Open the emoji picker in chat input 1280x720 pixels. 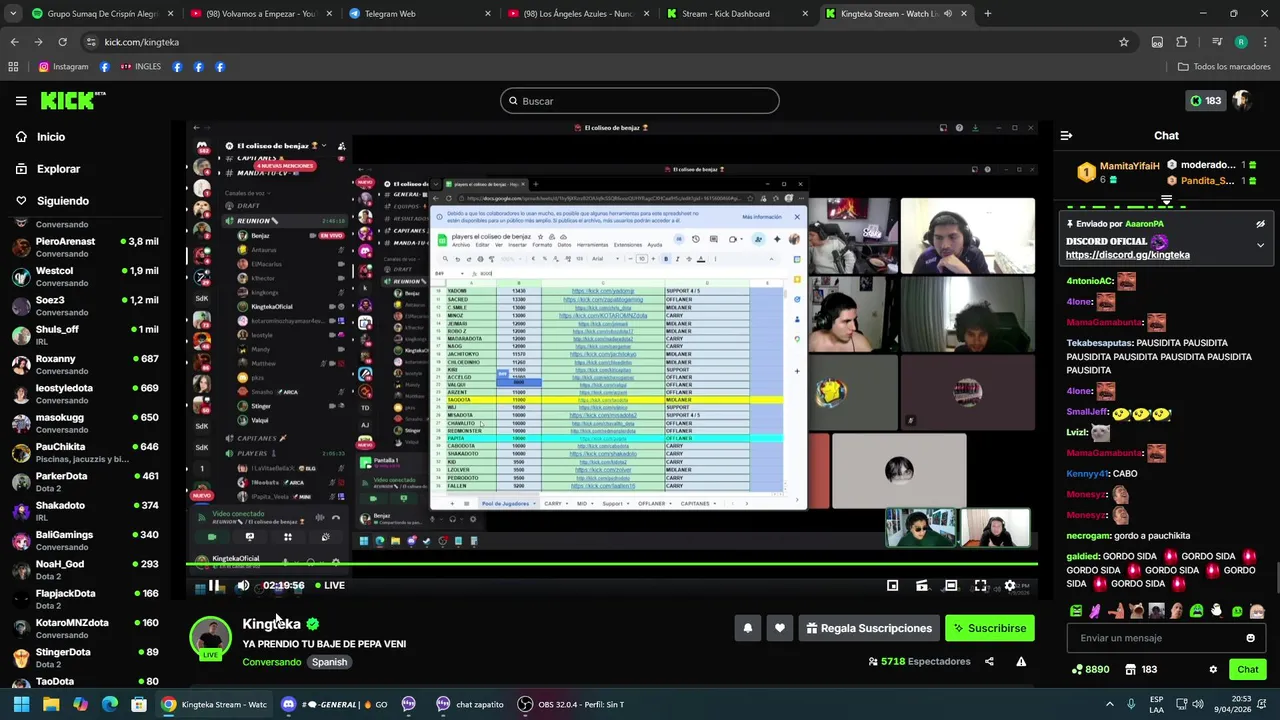tap(1250, 638)
